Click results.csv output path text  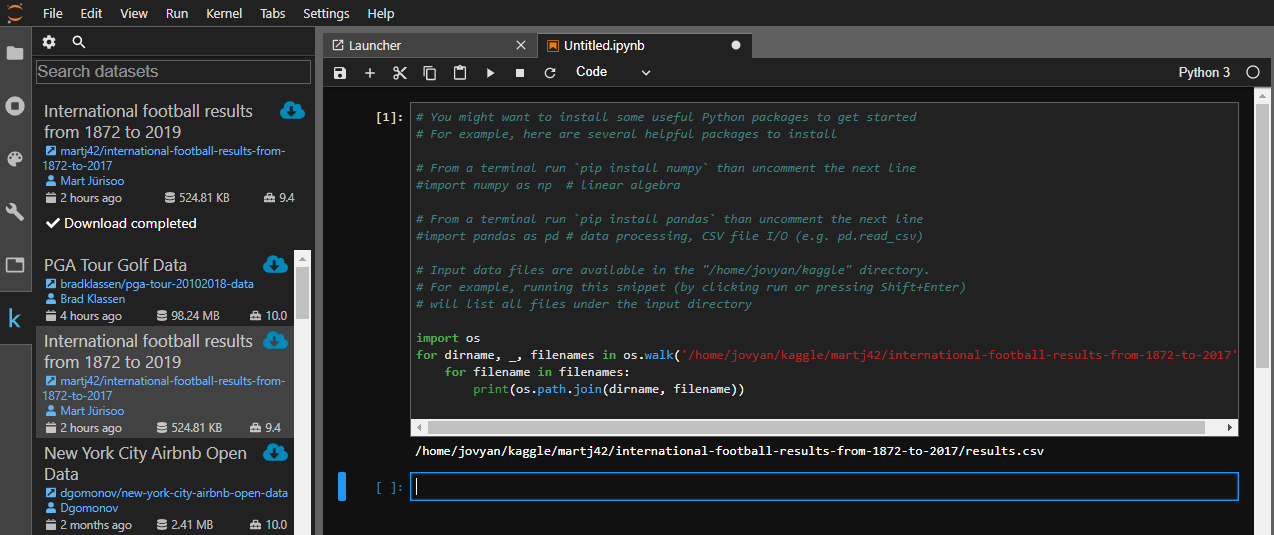tap(730, 451)
